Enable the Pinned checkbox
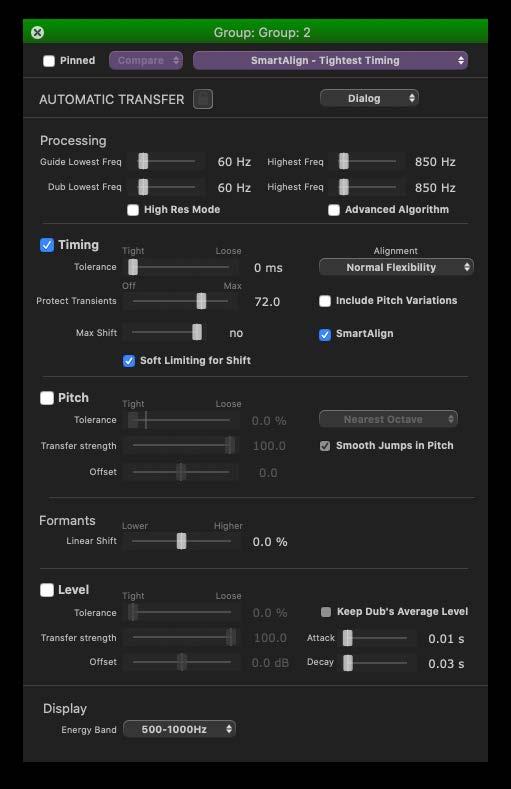Image resolution: width=511 pixels, height=789 pixels. 49,61
